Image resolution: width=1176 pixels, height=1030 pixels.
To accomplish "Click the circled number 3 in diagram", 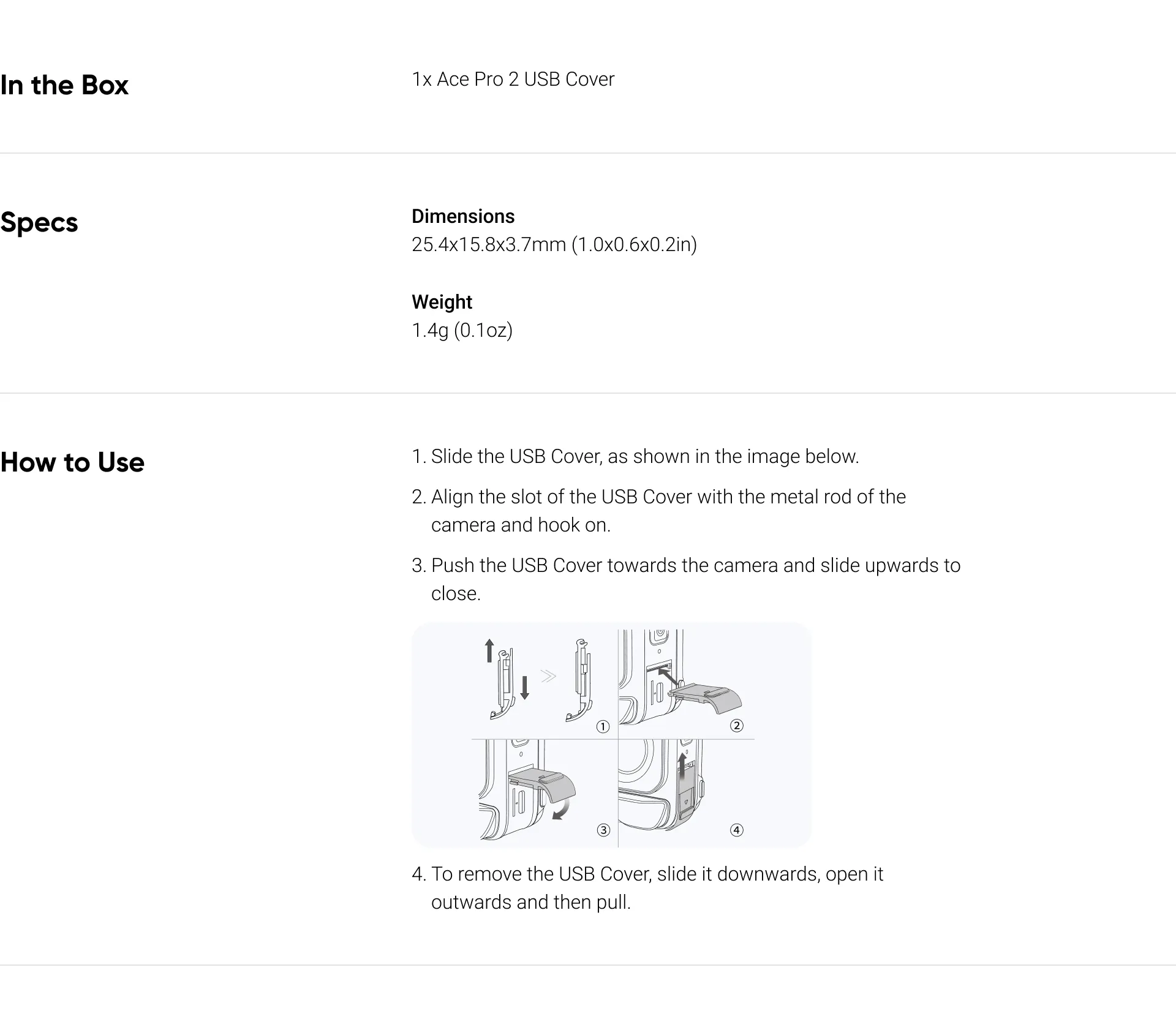I will click(603, 830).
